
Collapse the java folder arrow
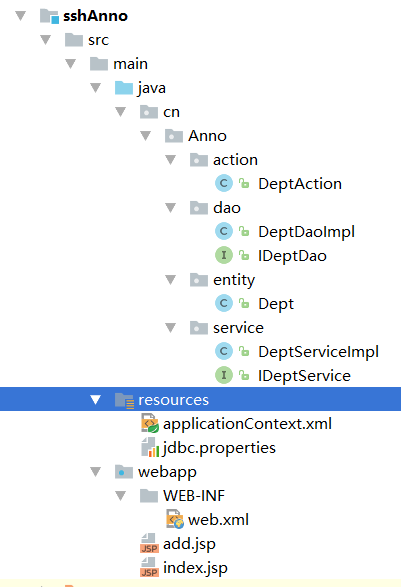(96, 88)
